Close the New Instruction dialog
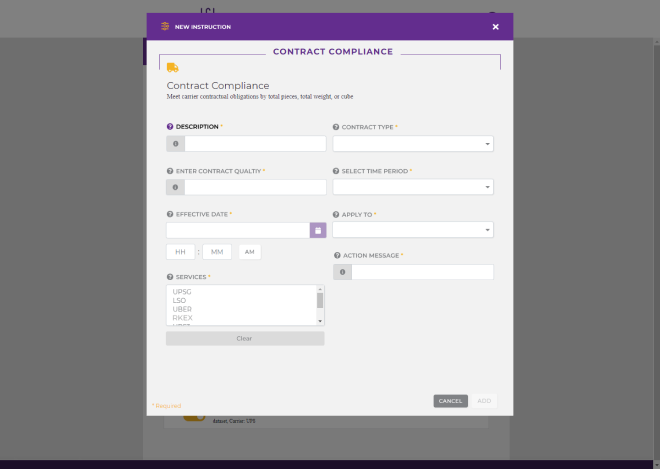This screenshot has height=469, width=660. point(495,27)
